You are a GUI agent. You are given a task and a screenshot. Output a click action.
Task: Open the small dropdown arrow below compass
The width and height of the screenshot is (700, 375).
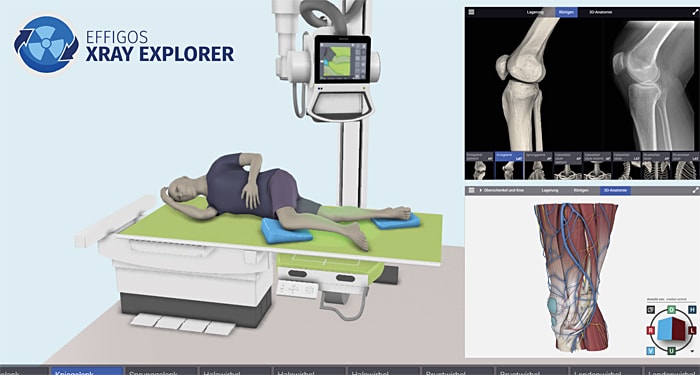coord(692,351)
